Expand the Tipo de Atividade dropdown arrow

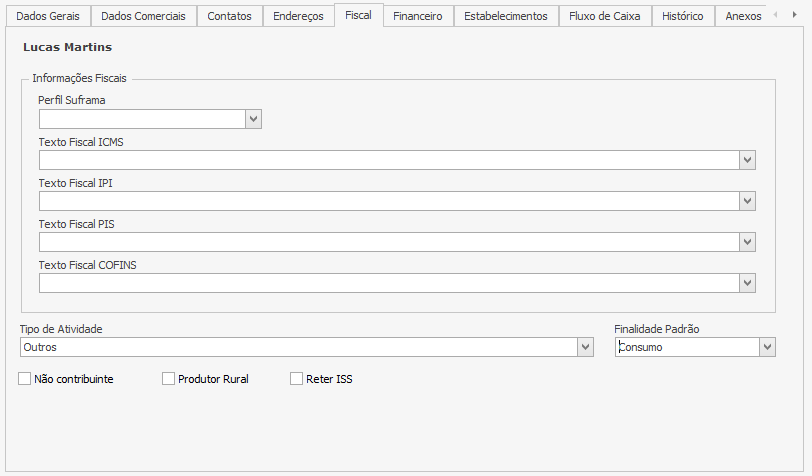pos(585,347)
